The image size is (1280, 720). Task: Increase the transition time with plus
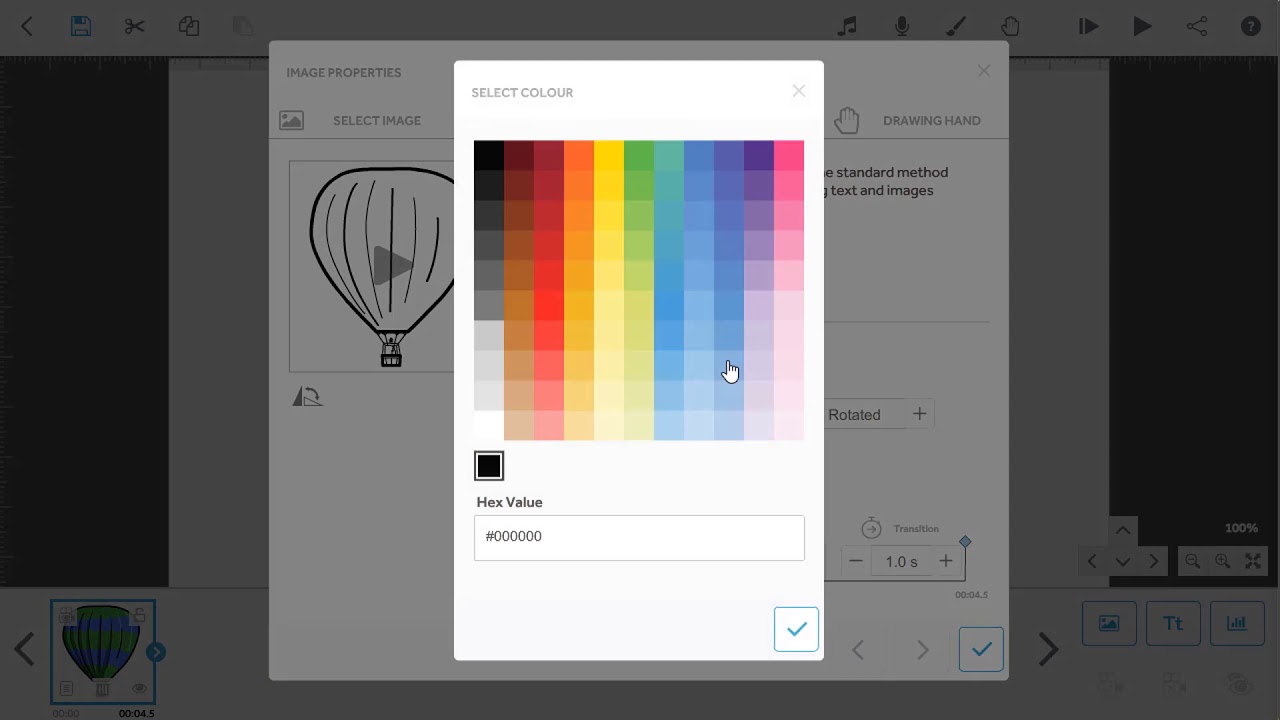click(945, 562)
